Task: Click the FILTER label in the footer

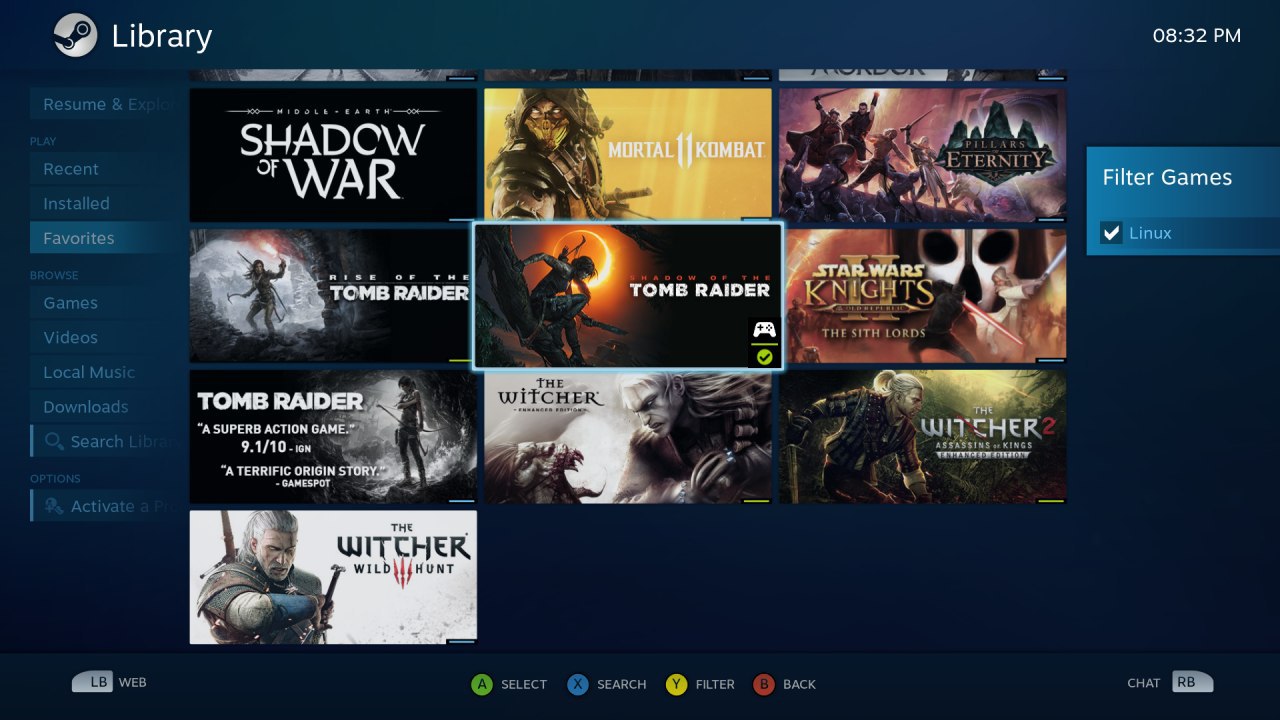Action: click(715, 685)
